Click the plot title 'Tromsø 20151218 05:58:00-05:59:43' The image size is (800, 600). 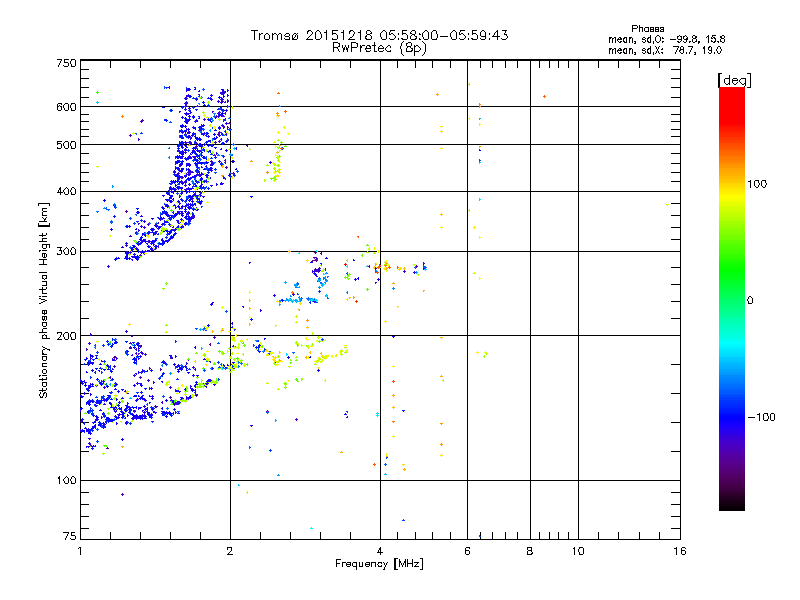coord(379,35)
